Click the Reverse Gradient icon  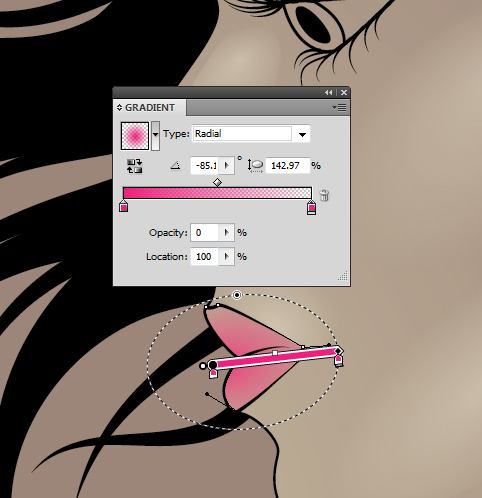click(135, 166)
